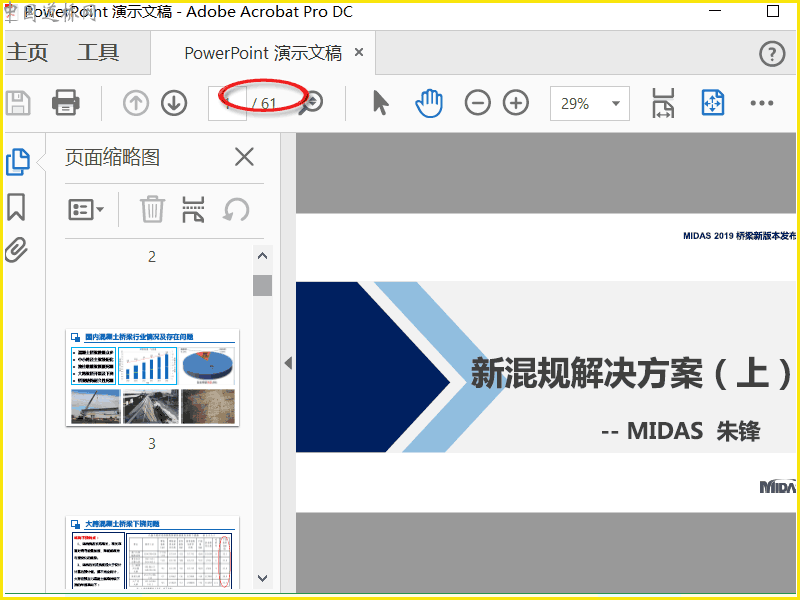Select PowerPoint 演示文稿 document tab
Image resolution: width=800 pixels, height=600 pixels.
pos(263,53)
